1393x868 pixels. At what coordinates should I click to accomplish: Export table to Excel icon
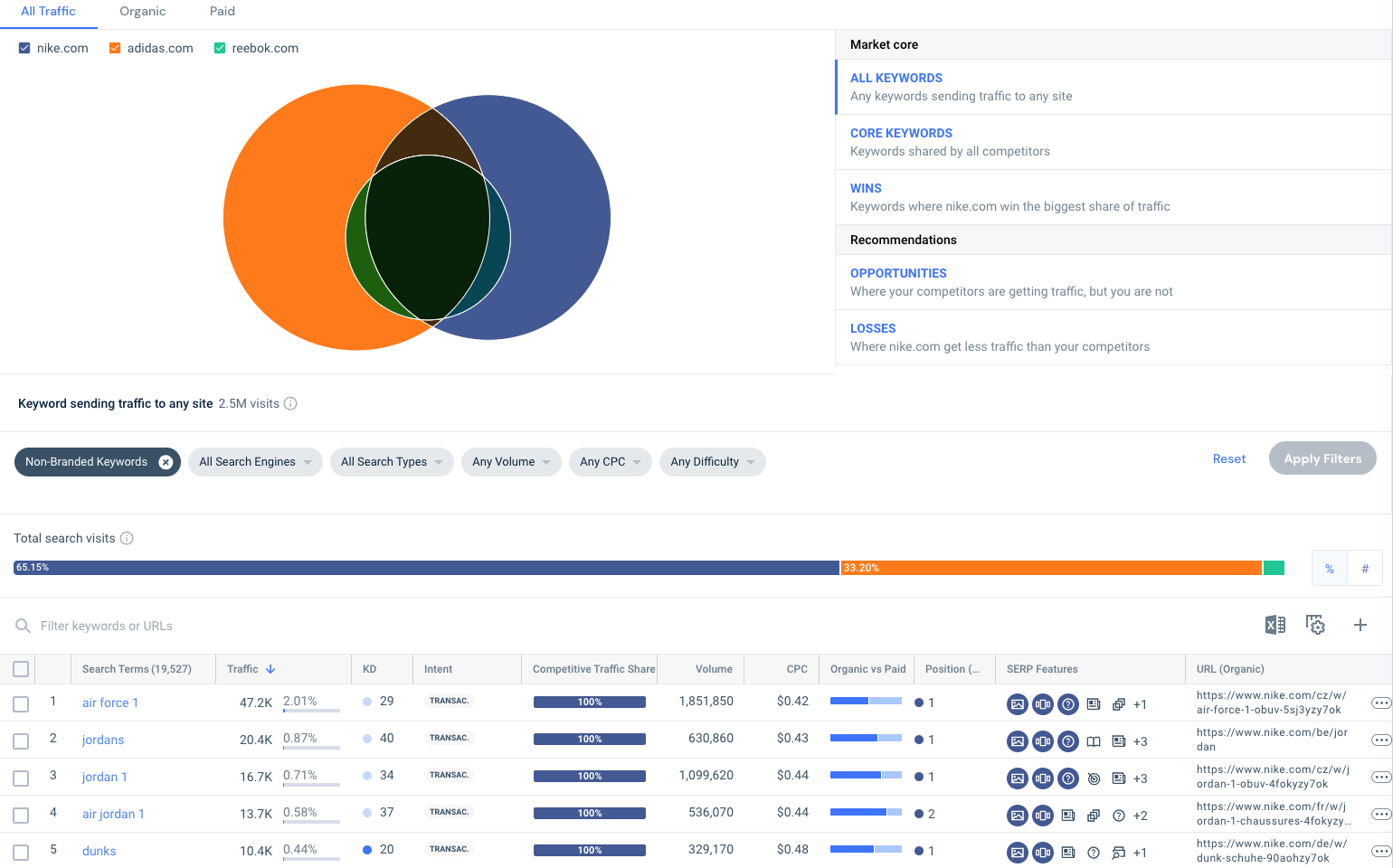(1275, 625)
